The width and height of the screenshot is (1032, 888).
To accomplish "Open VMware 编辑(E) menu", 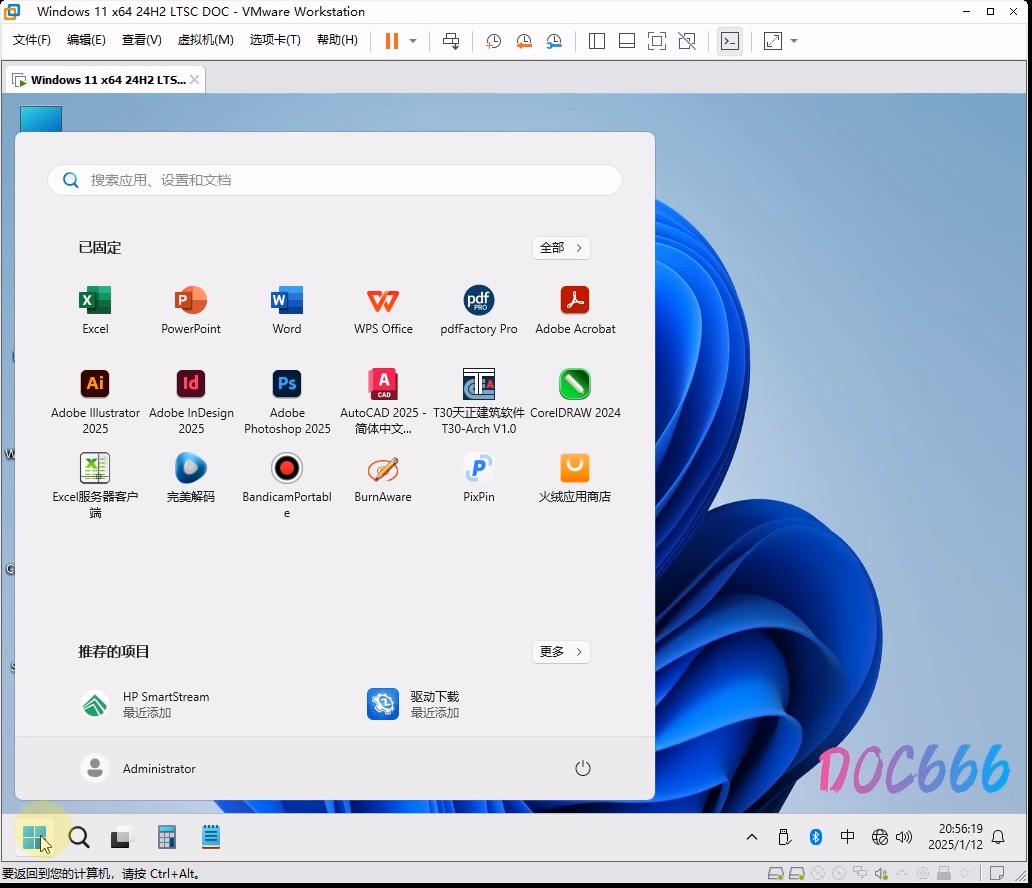I will pyautogui.click(x=86, y=40).
